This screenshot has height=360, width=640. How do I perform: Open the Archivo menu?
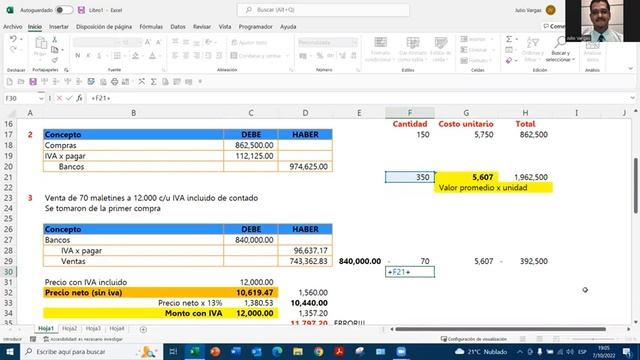[x=13, y=27]
